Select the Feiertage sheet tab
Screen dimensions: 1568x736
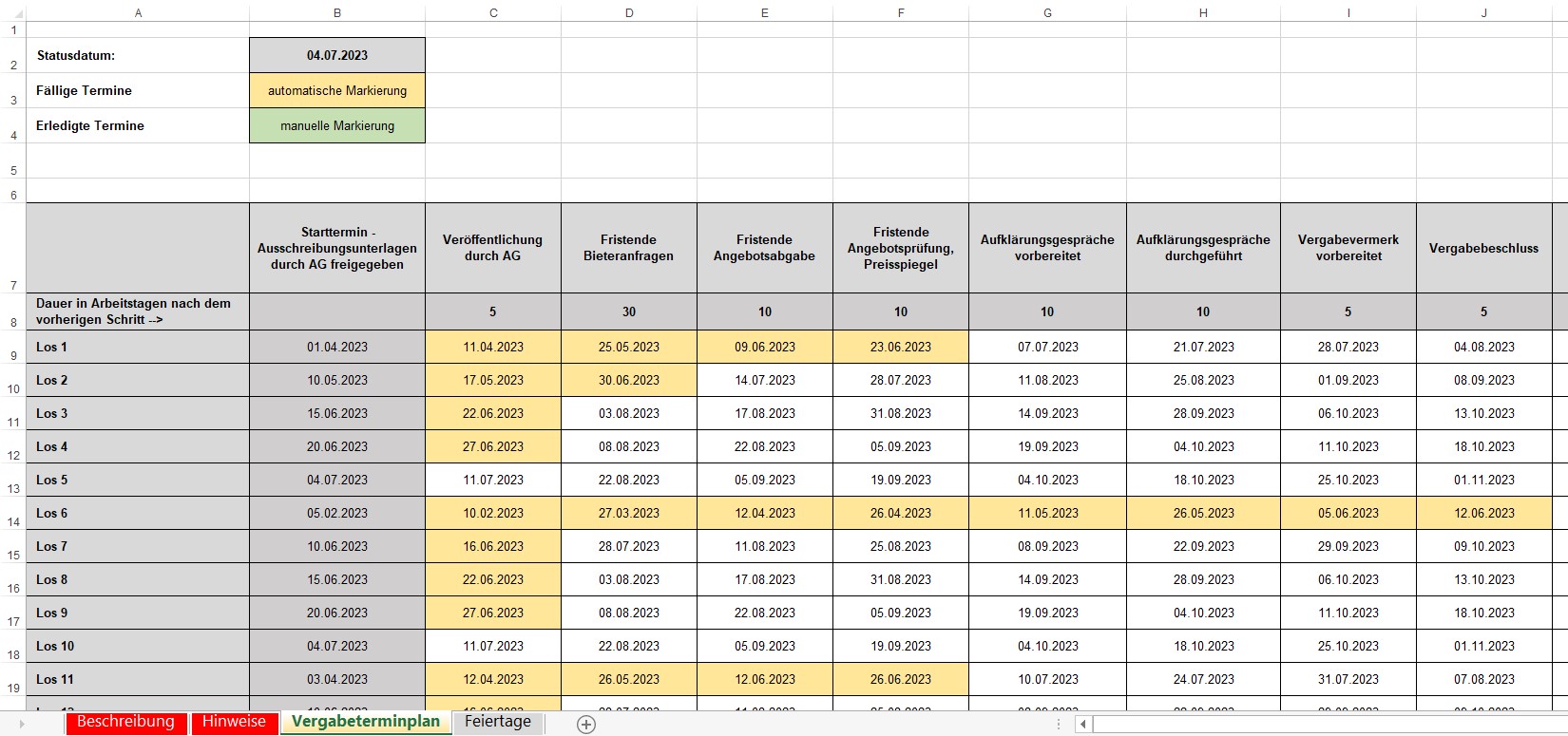click(497, 722)
